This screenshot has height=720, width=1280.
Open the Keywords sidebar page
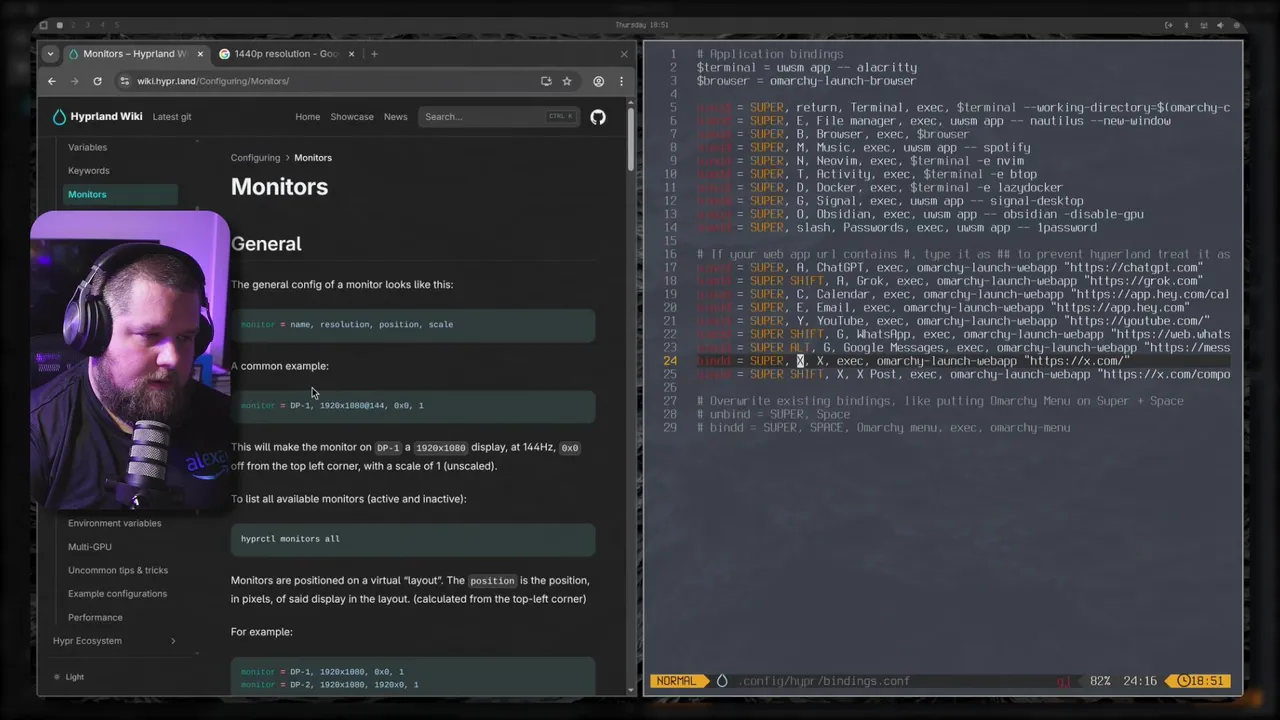pyautogui.click(x=89, y=171)
